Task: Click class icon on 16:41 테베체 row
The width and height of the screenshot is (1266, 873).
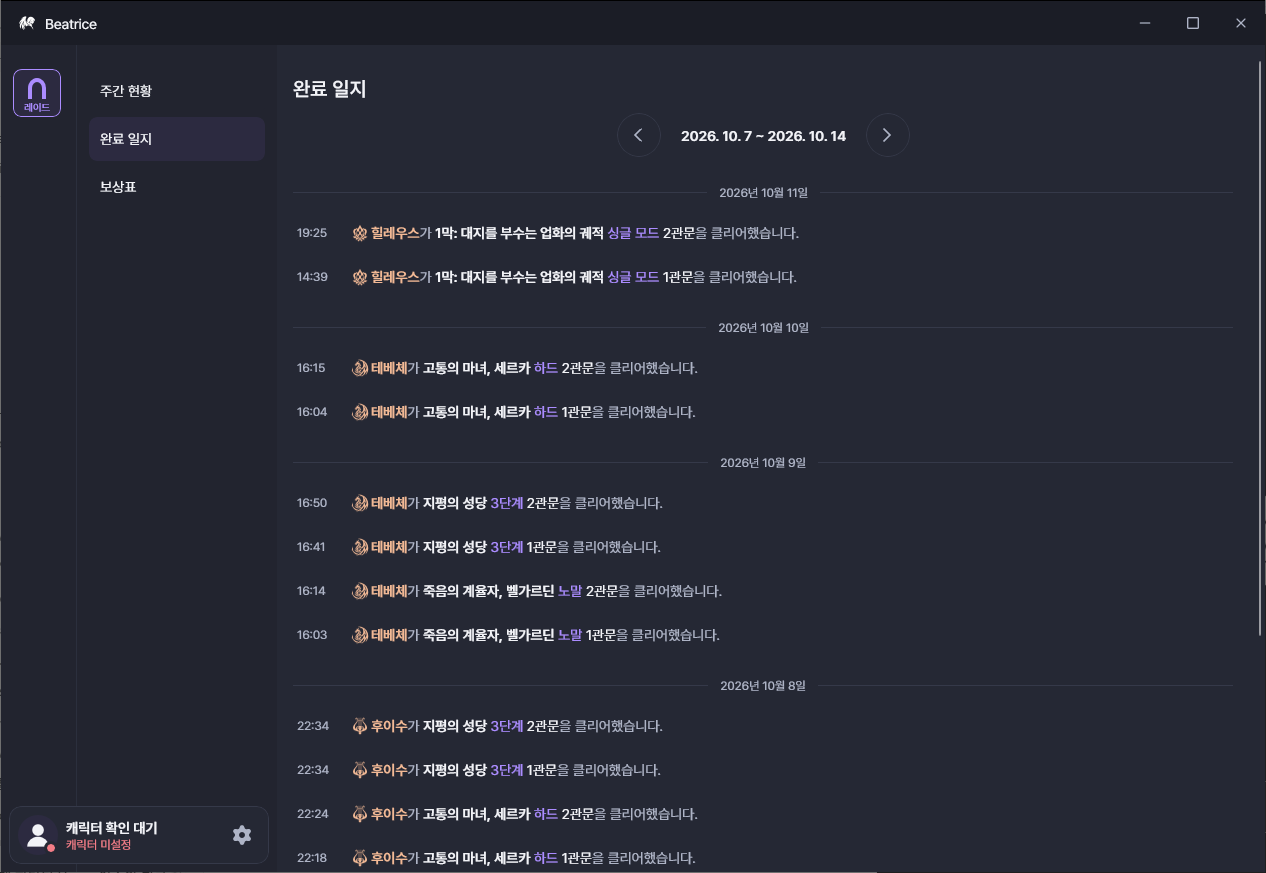Action: 360,547
